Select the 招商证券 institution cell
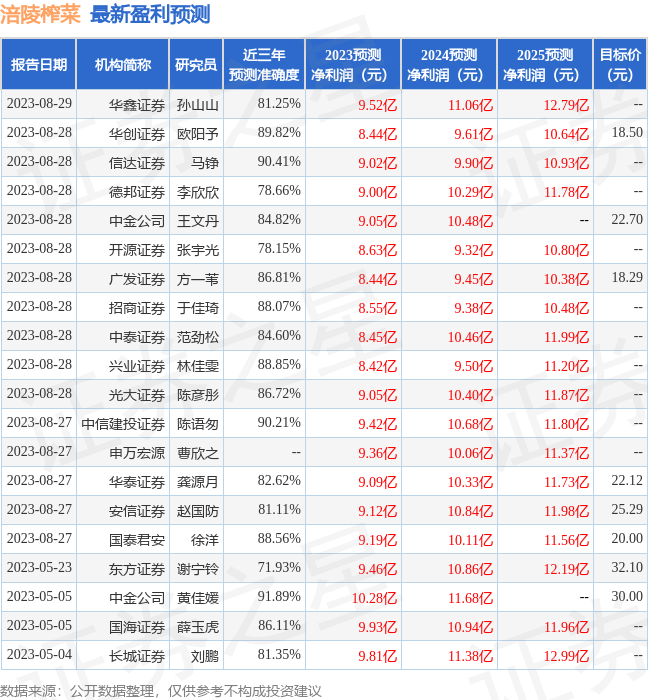Viewport: 648px width, 700px height. click(123, 307)
